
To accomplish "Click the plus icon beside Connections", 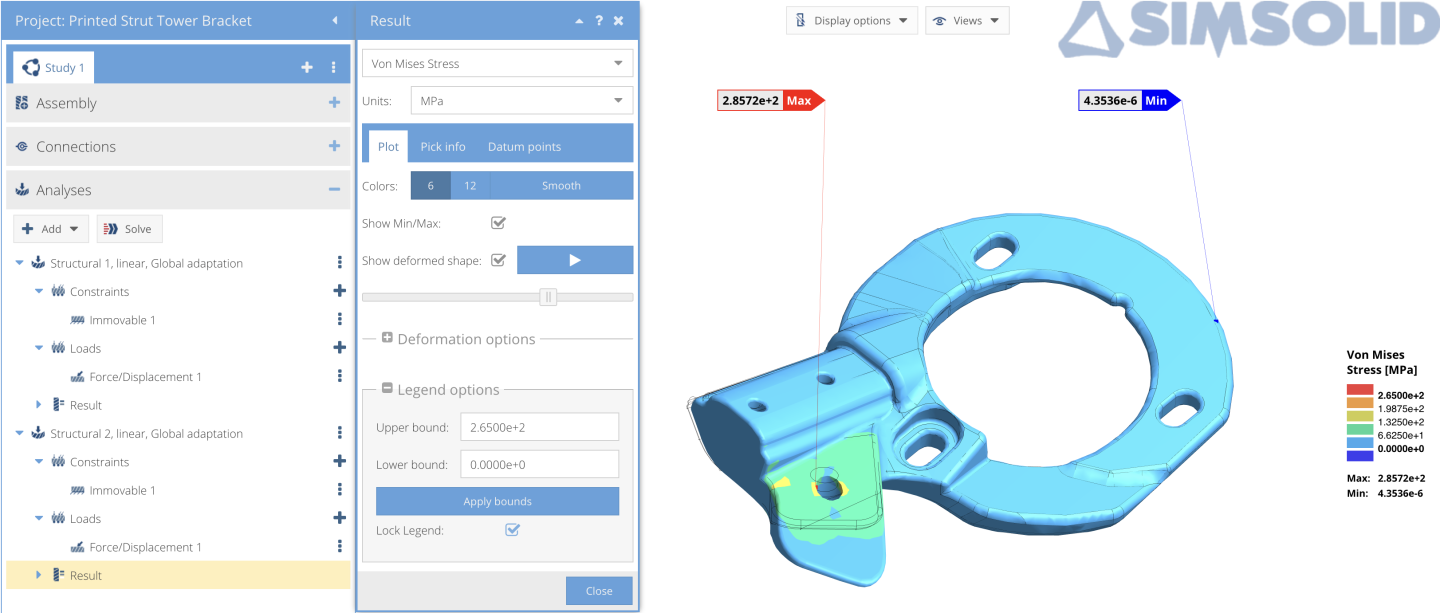I will click(x=334, y=146).
